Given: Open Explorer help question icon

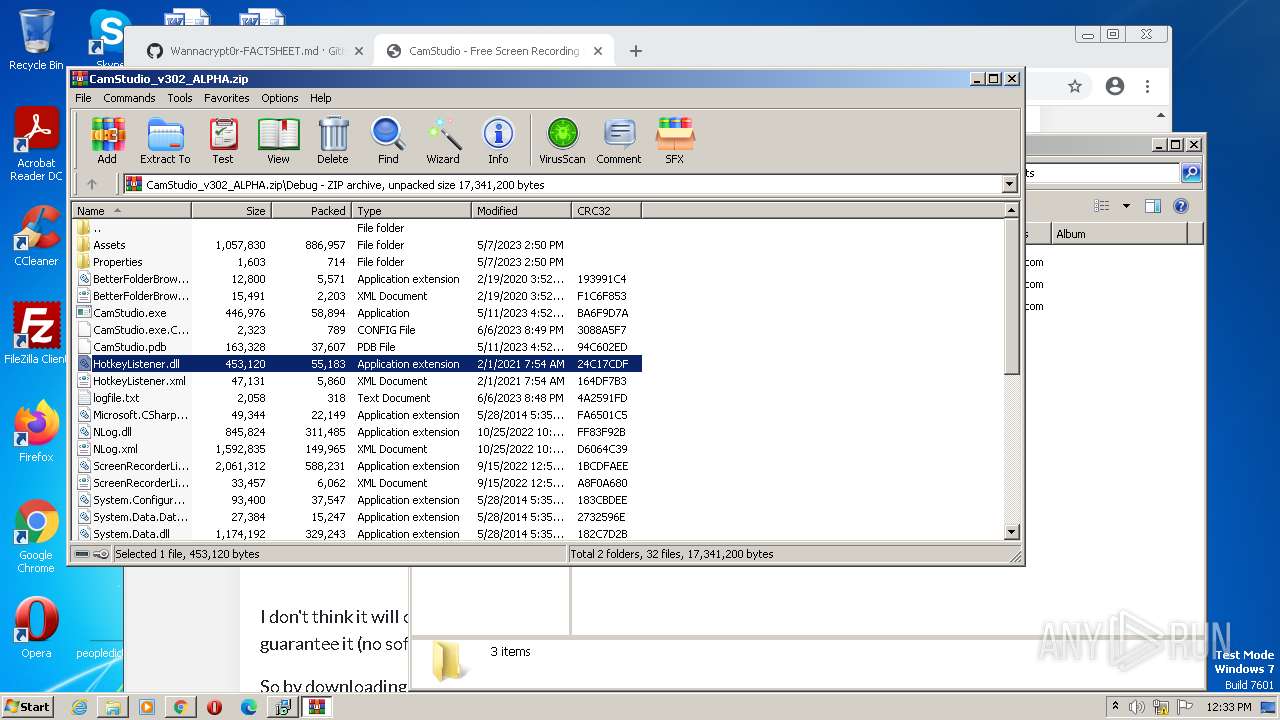Looking at the screenshot, I should tap(1181, 206).
